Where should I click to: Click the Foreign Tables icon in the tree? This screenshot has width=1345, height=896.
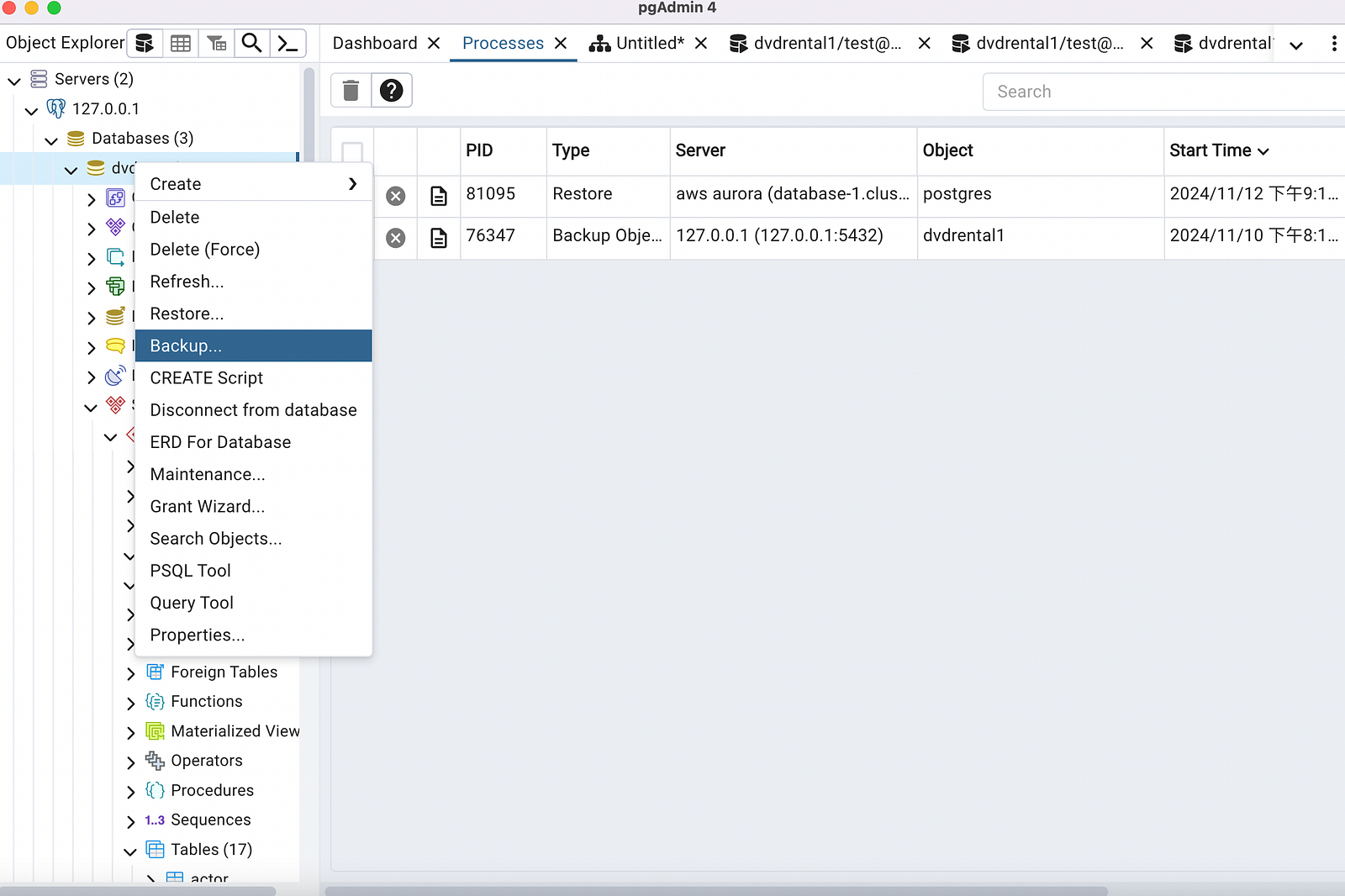pos(155,672)
